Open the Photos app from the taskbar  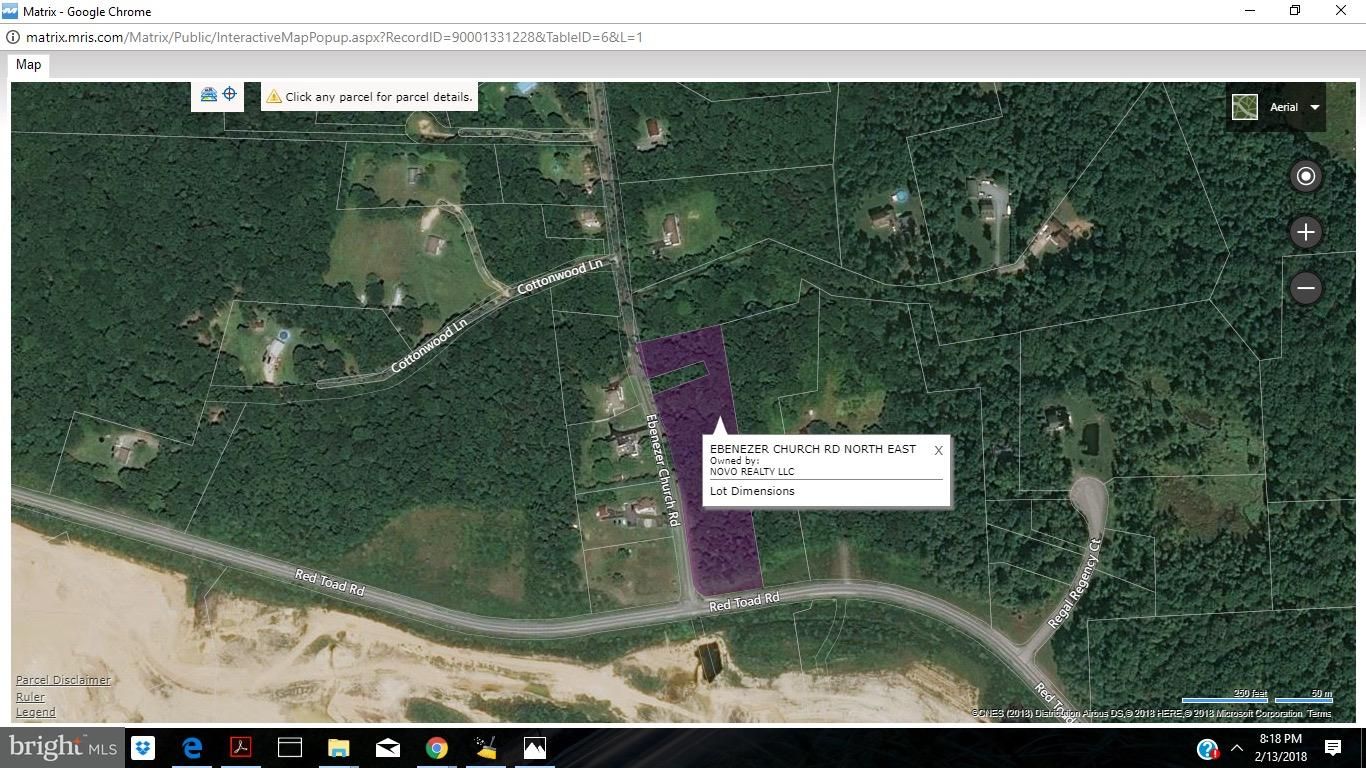(x=535, y=747)
